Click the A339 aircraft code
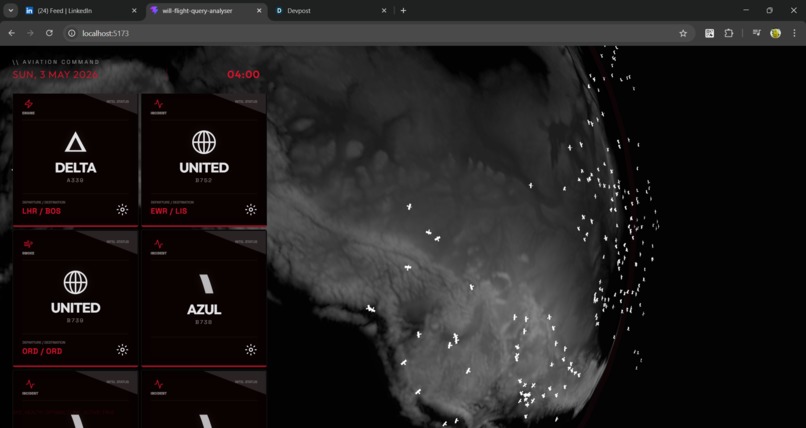 (x=75, y=180)
